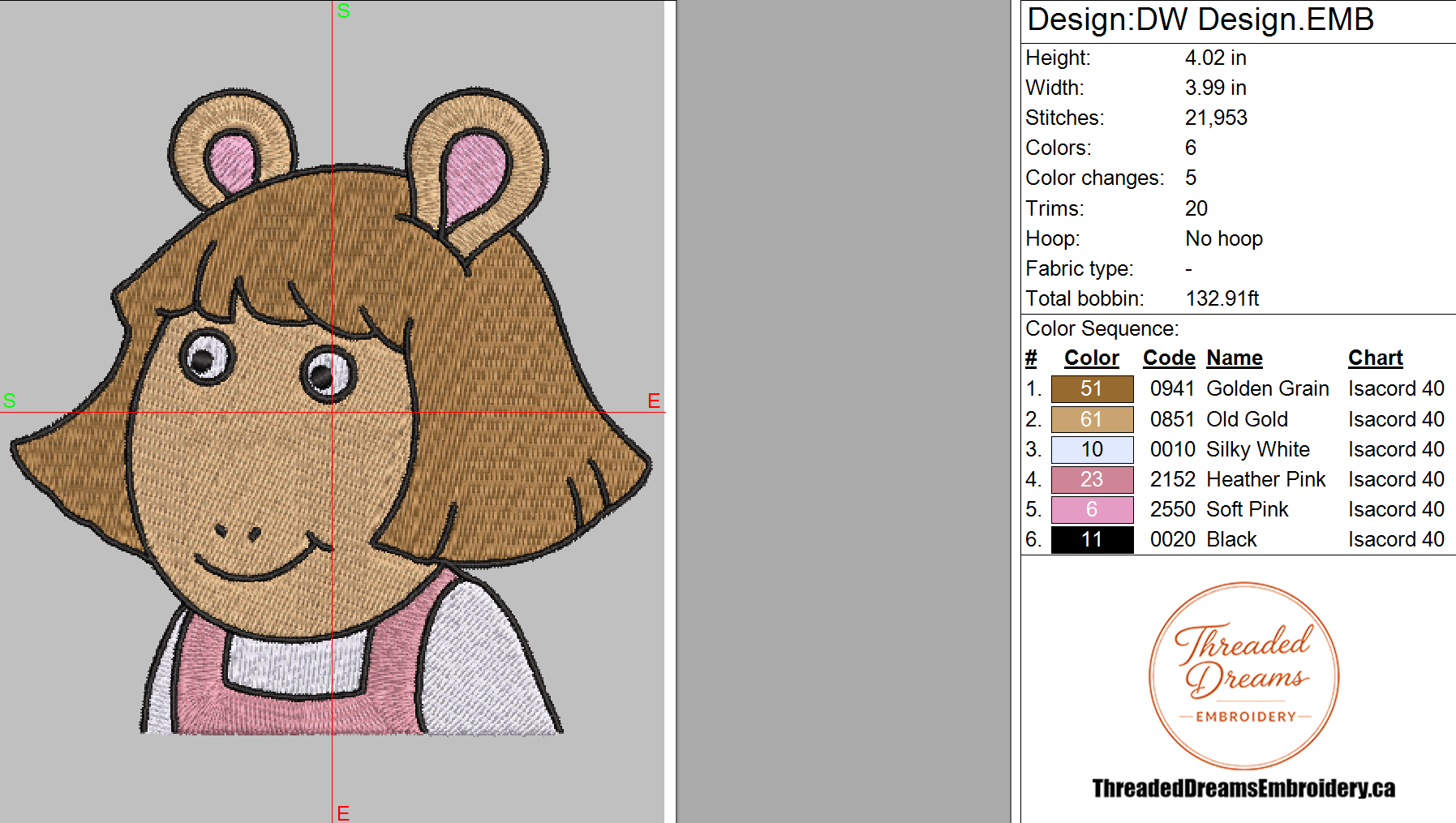This screenshot has height=823, width=1456.
Task: Click the Stitches value 21,953
Action: 1216,118
